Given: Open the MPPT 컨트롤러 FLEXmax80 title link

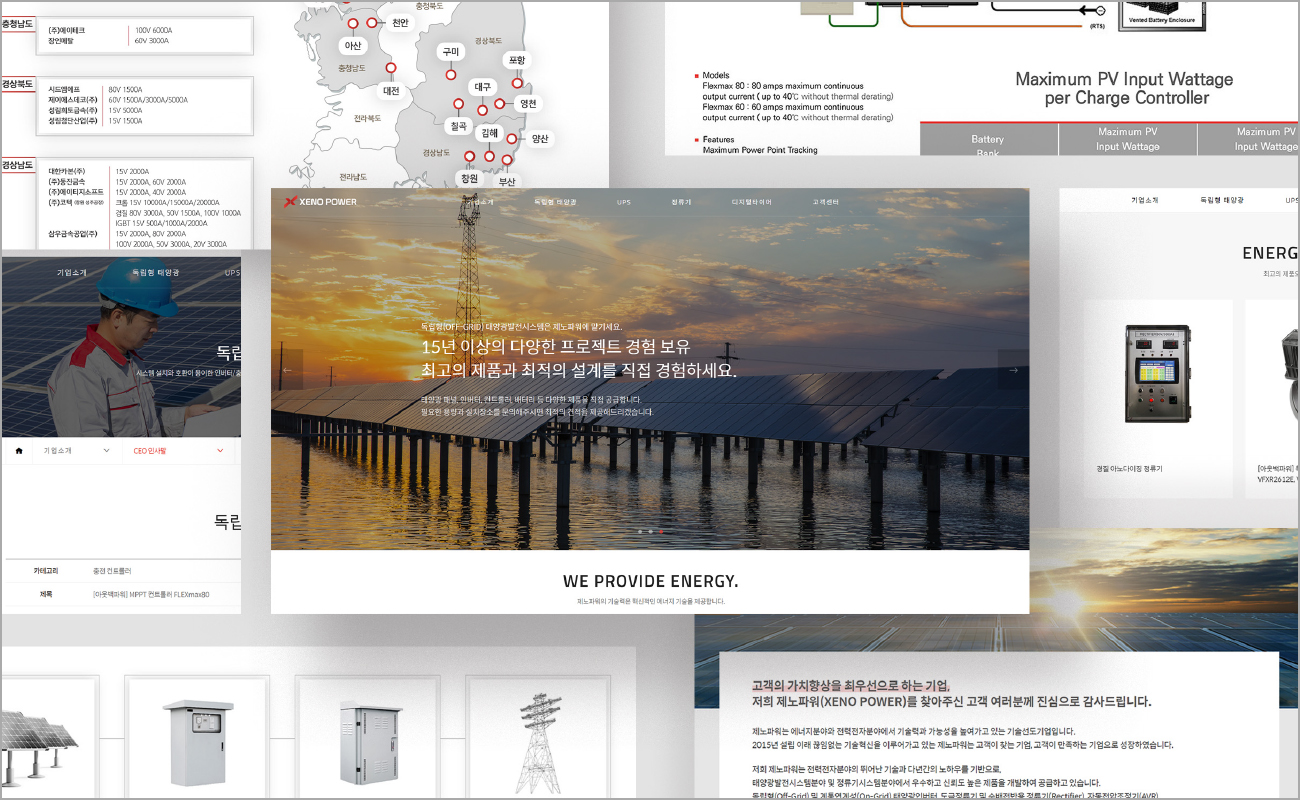Looking at the screenshot, I should [152, 594].
